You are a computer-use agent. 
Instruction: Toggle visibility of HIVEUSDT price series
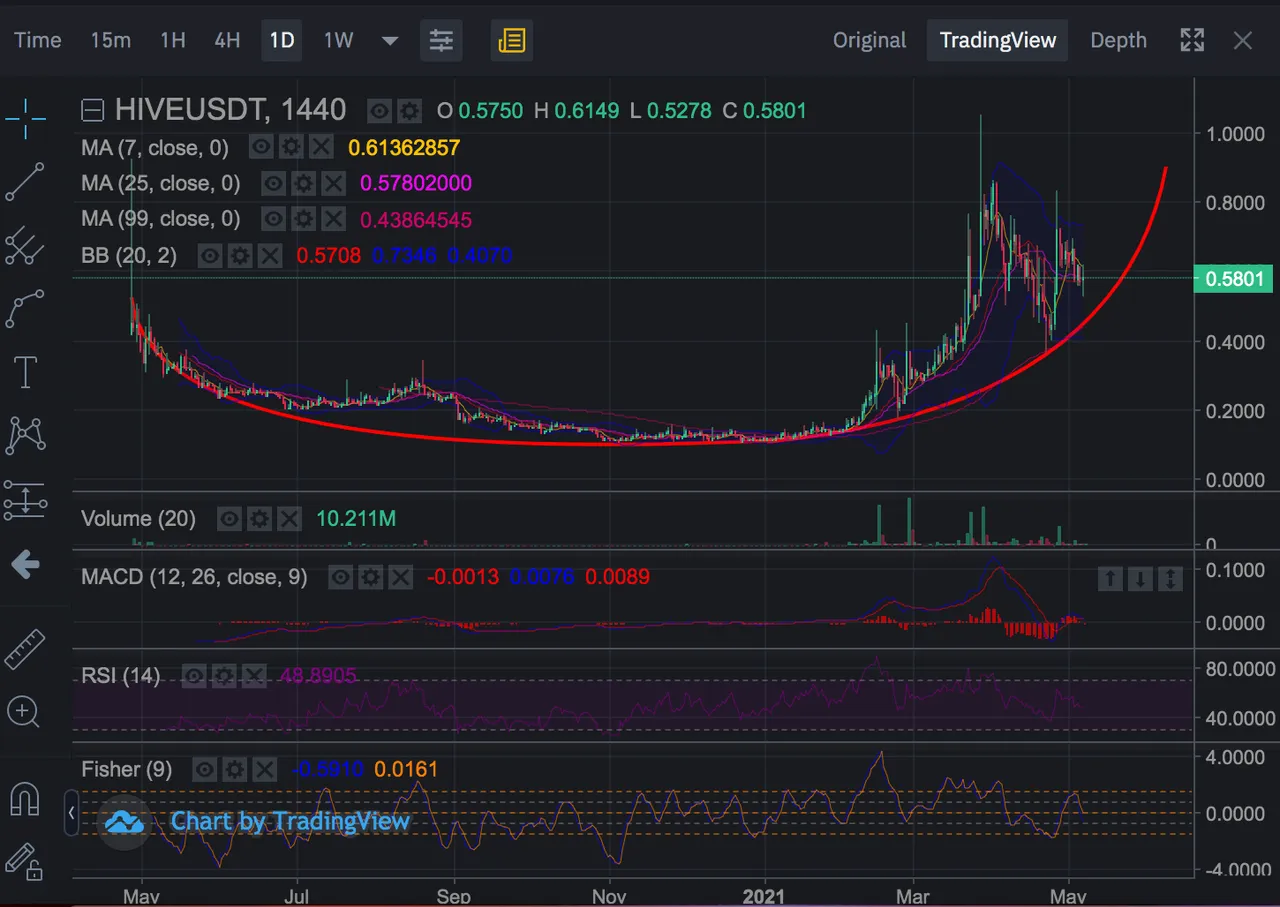tap(379, 110)
